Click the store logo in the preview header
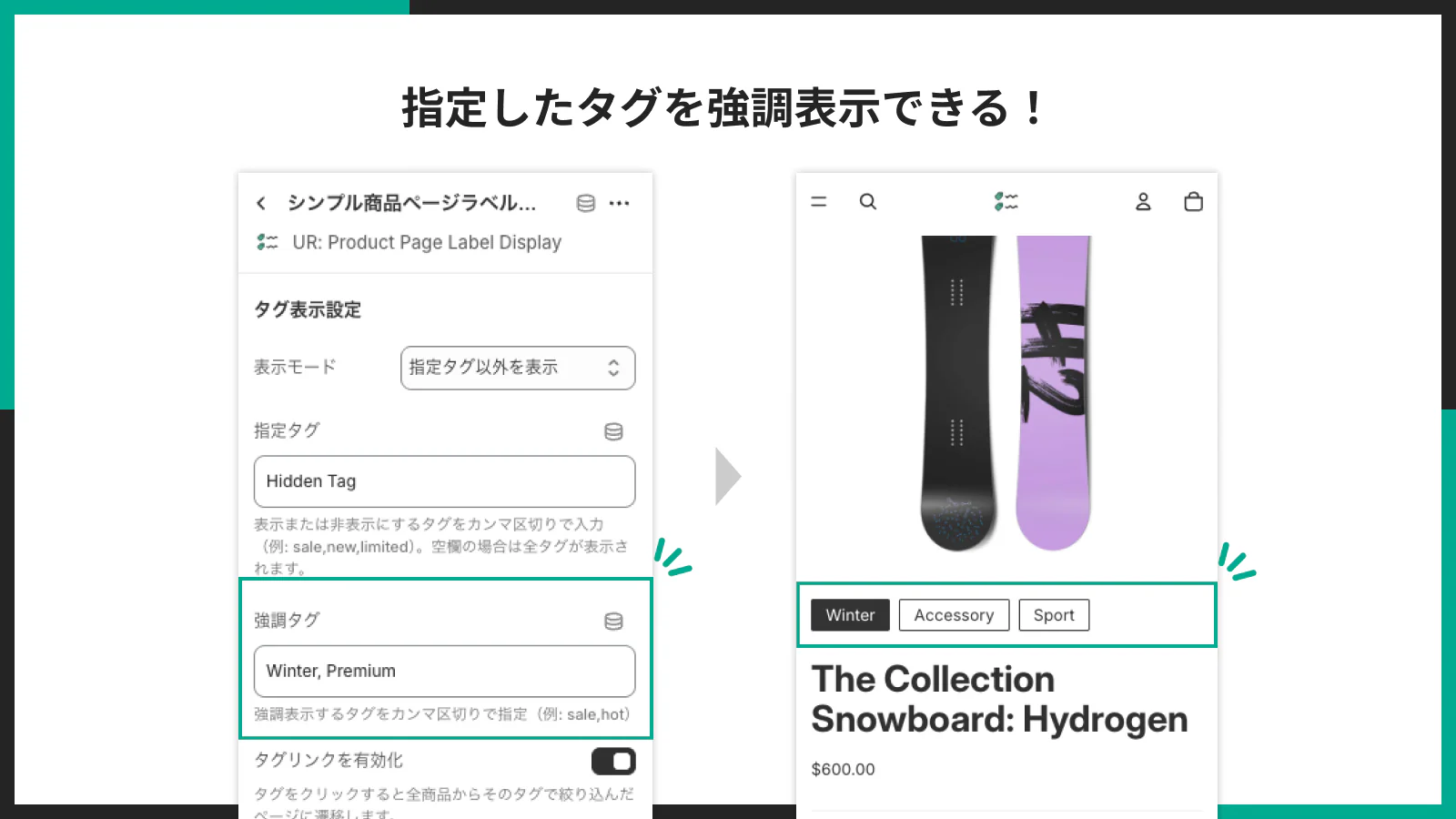Image resolution: width=1456 pixels, height=819 pixels. click(x=1006, y=201)
